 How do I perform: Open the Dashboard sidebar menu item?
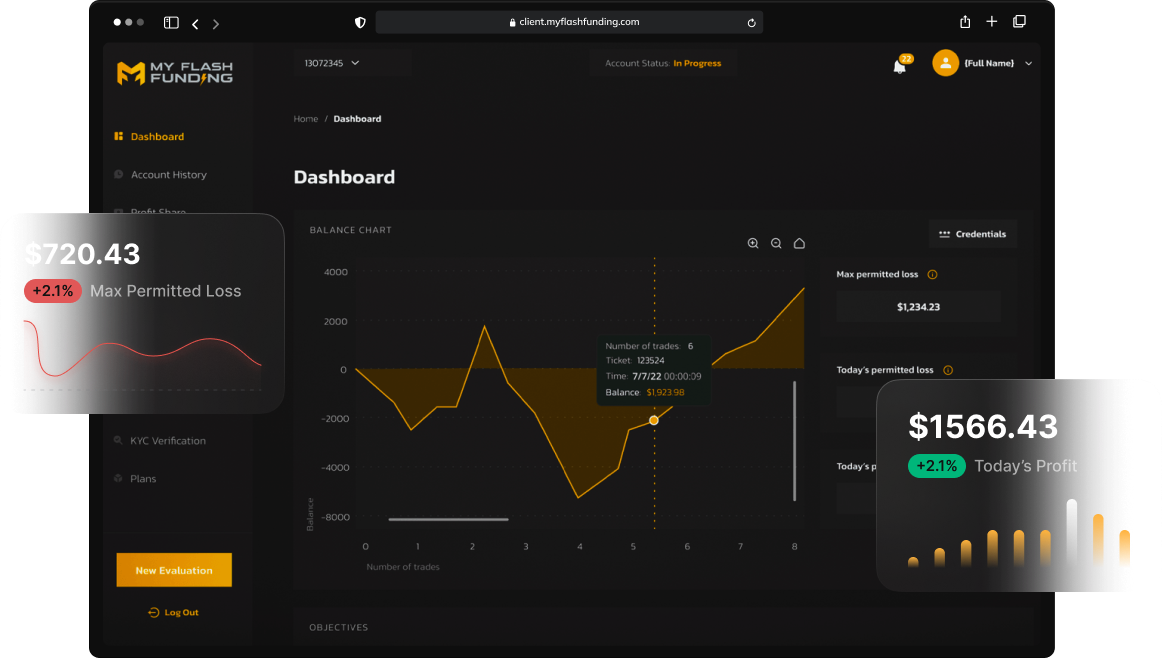[x=157, y=137]
